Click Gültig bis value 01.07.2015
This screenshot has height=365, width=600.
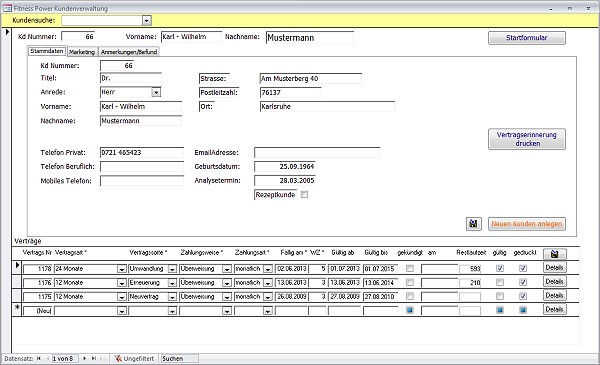pos(381,269)
